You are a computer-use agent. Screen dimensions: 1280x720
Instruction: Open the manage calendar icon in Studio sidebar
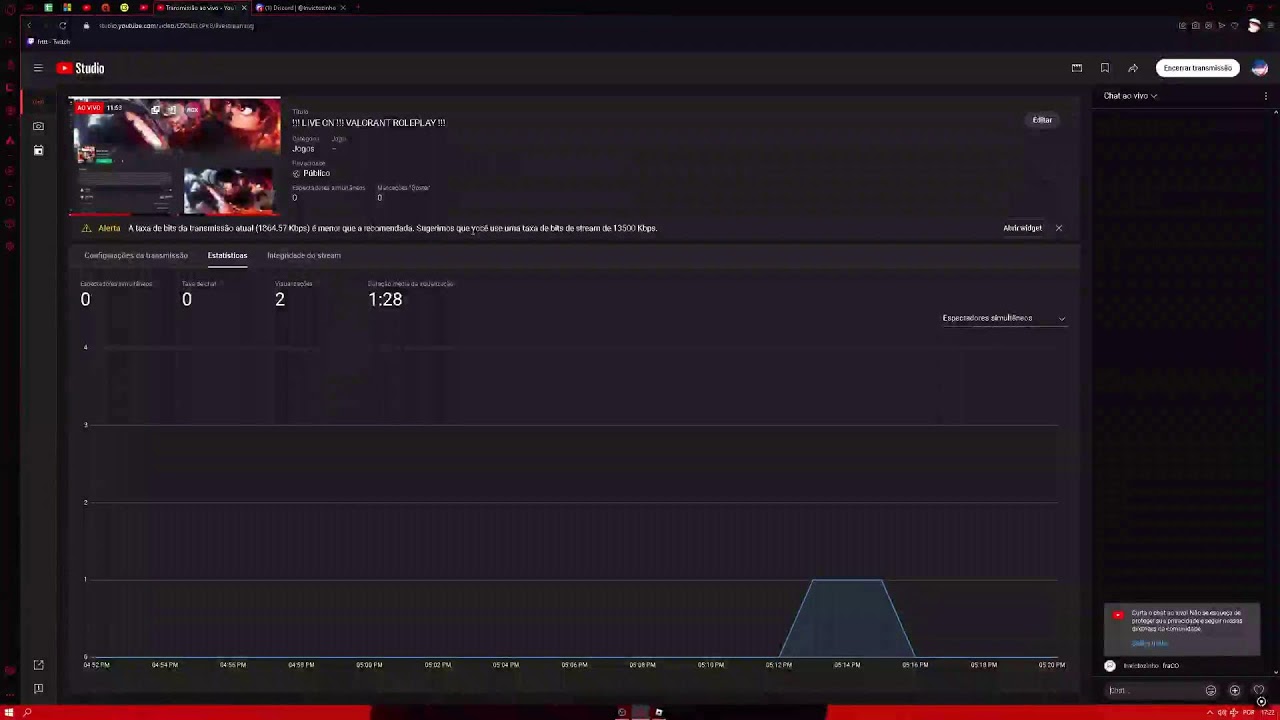pyautogui.click(x=38, y=150)
